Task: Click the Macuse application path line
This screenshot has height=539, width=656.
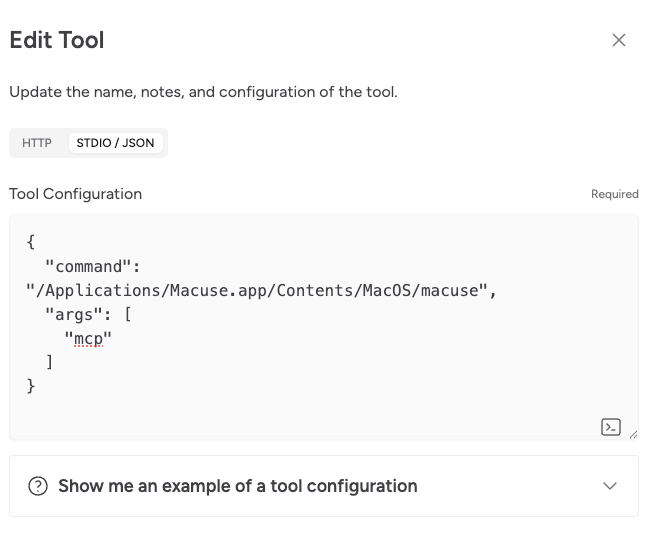Action: click(x=260, y=291)
